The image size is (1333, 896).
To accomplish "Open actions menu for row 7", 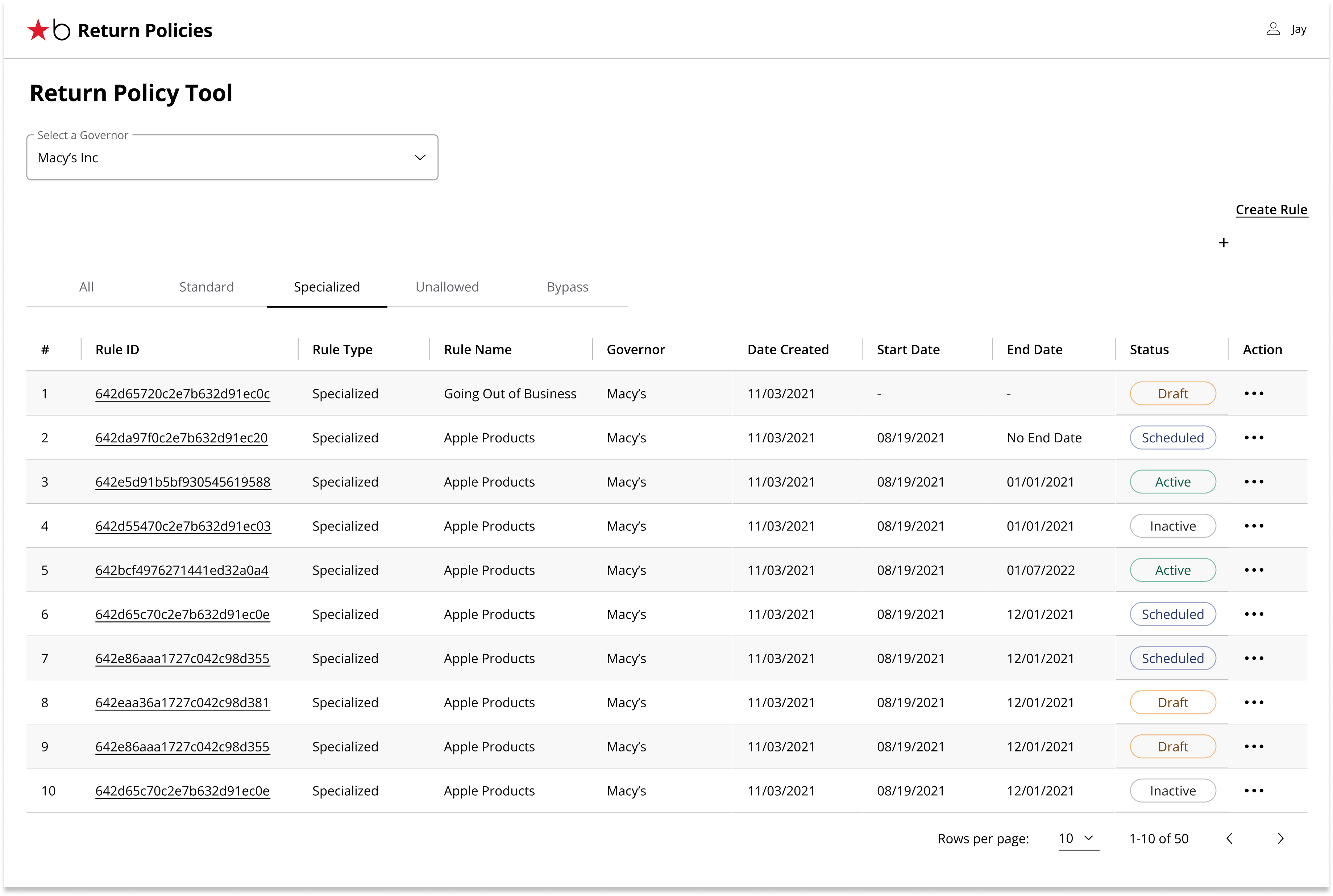I will coord(1254,658).
